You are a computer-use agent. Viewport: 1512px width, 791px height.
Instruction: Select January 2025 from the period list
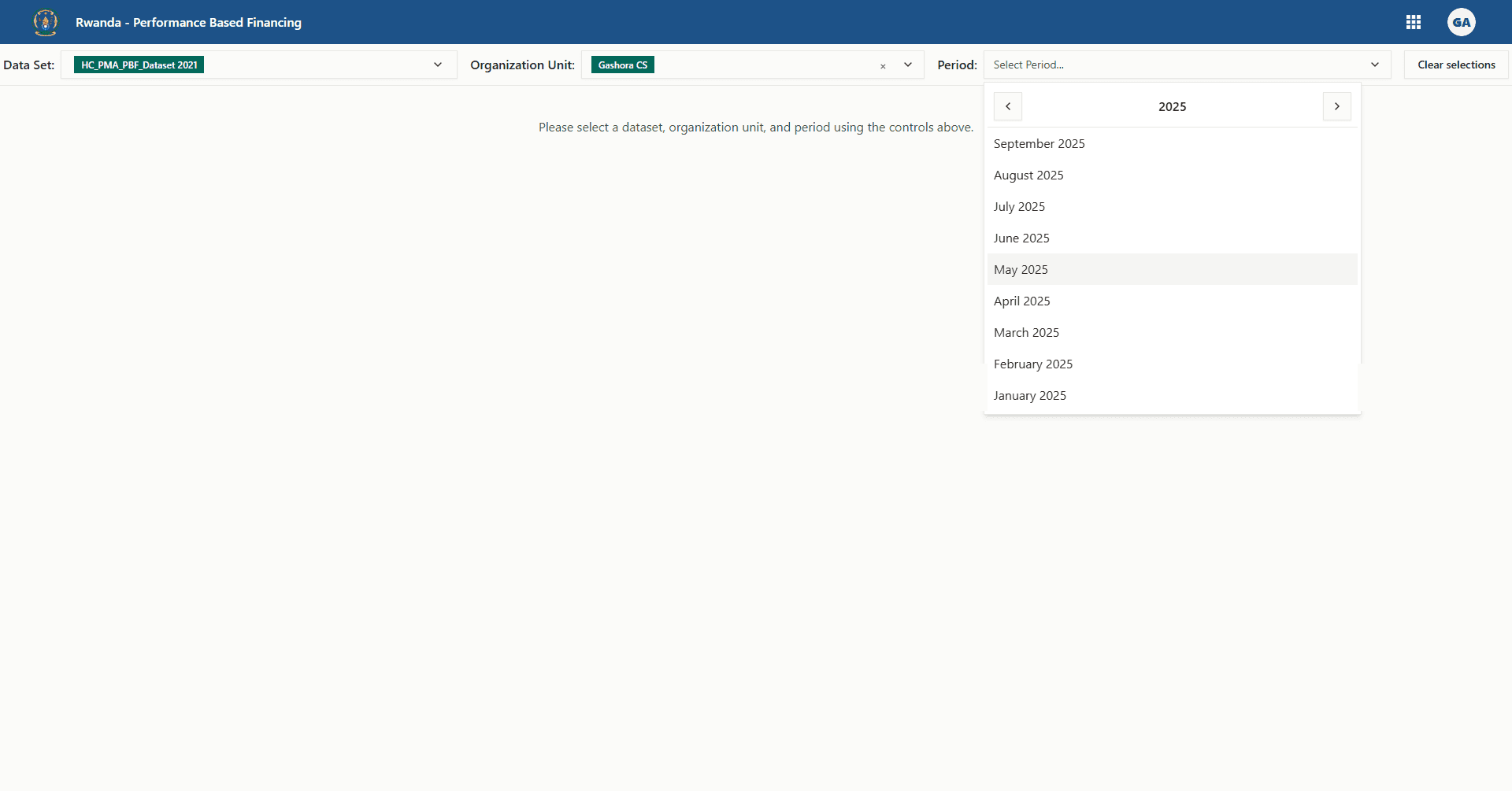(x=1030, y=395)
